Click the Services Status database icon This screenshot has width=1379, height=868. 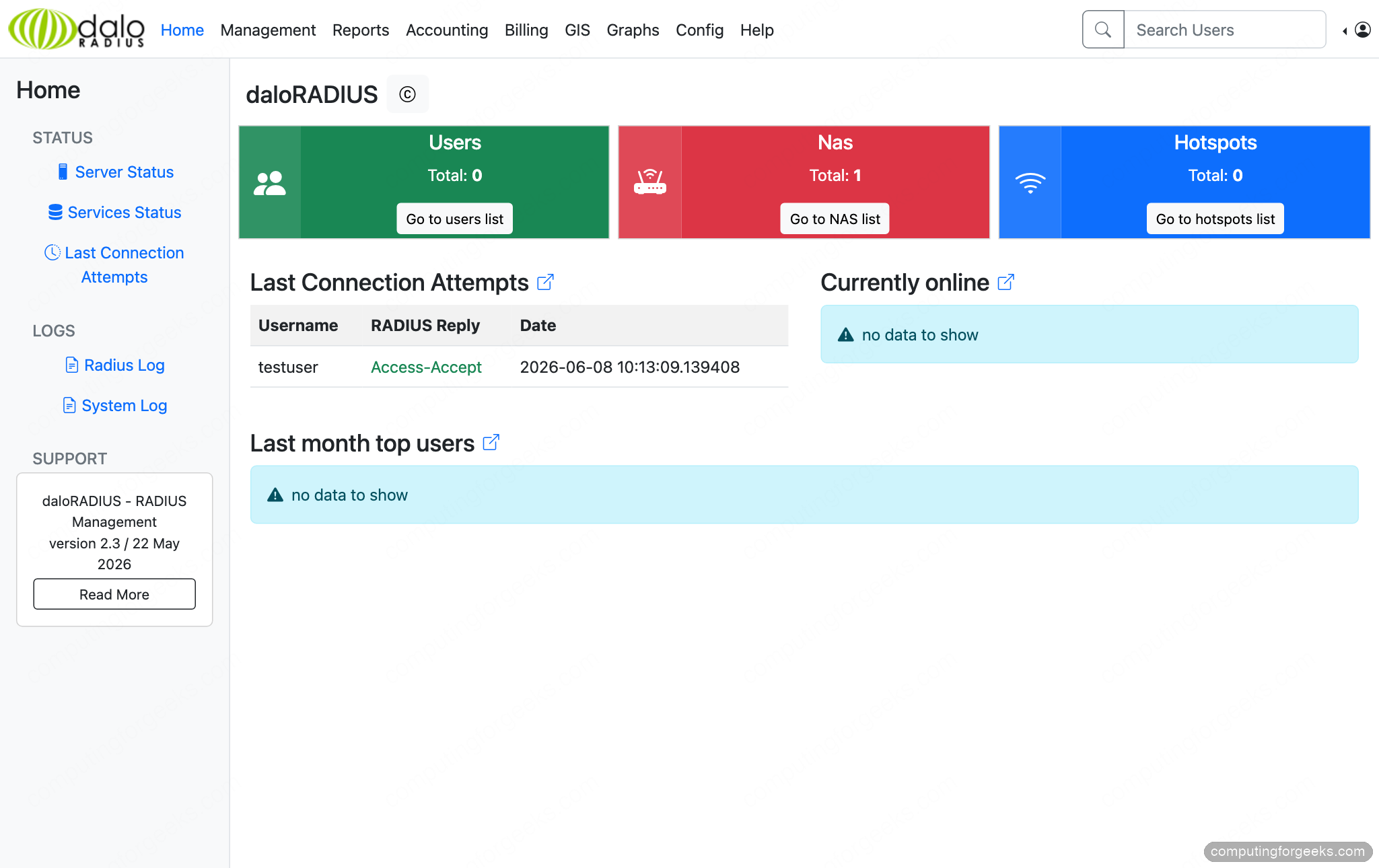55,212
